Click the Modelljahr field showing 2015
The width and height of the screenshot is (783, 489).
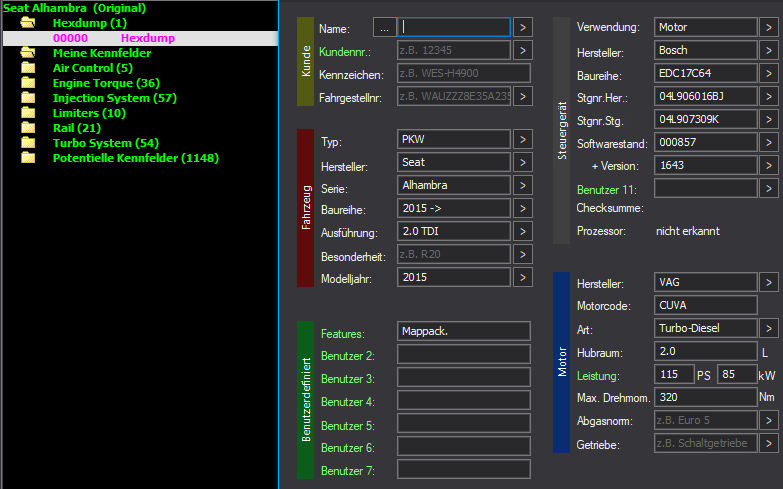pyautogui.click(x=454, y=277)
